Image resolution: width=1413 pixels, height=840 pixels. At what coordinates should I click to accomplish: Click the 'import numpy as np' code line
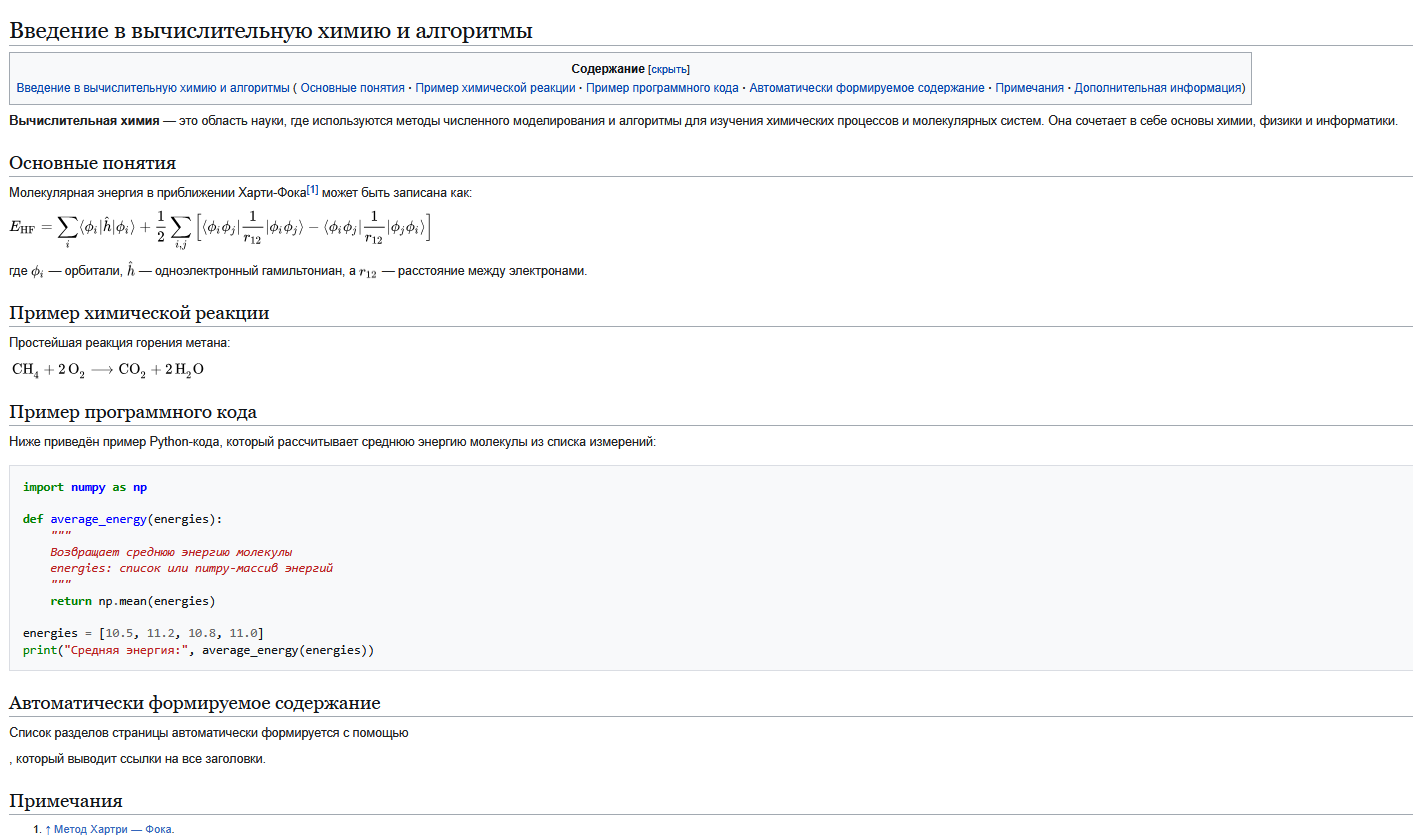(x=85, y=487)
